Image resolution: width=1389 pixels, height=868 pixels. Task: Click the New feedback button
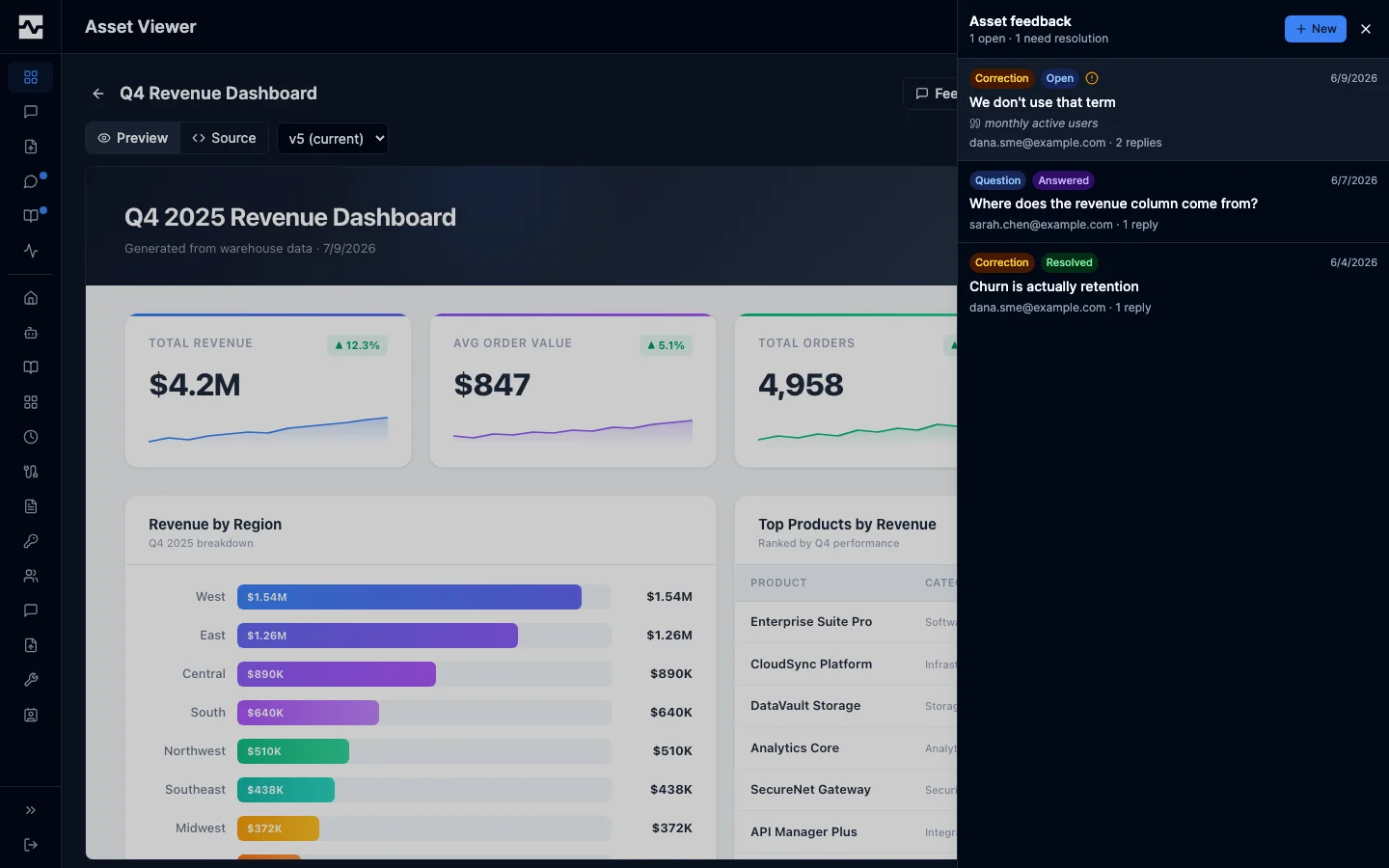(x=1316, y=29)
